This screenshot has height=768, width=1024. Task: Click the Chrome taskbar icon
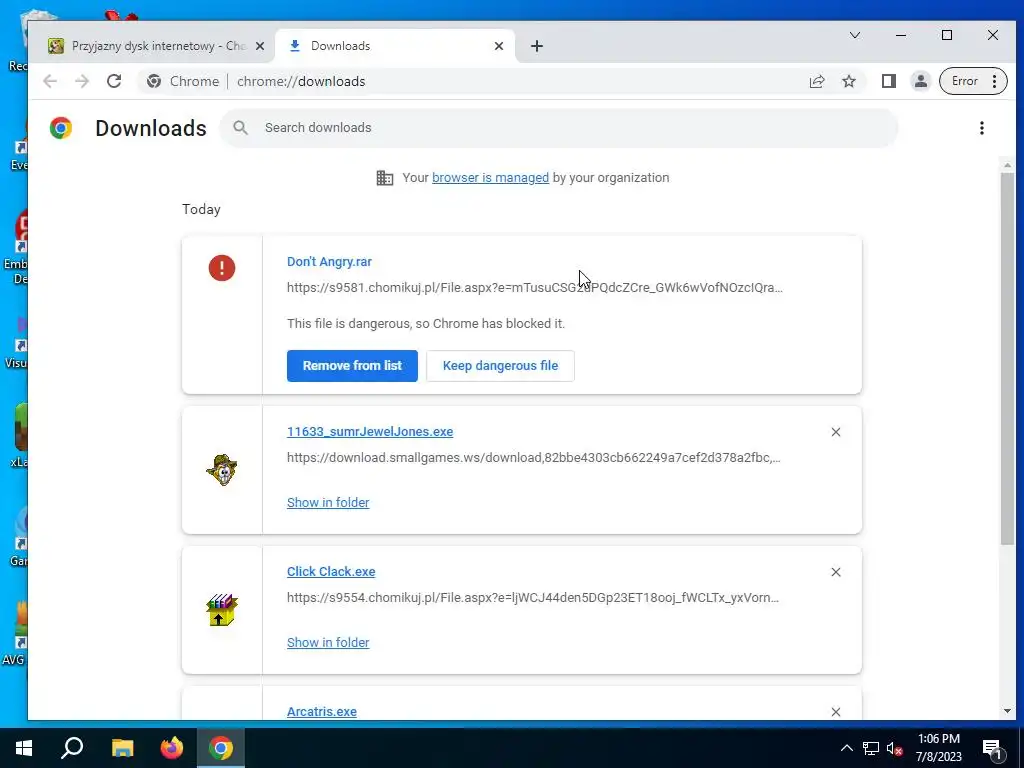[221, 748]
